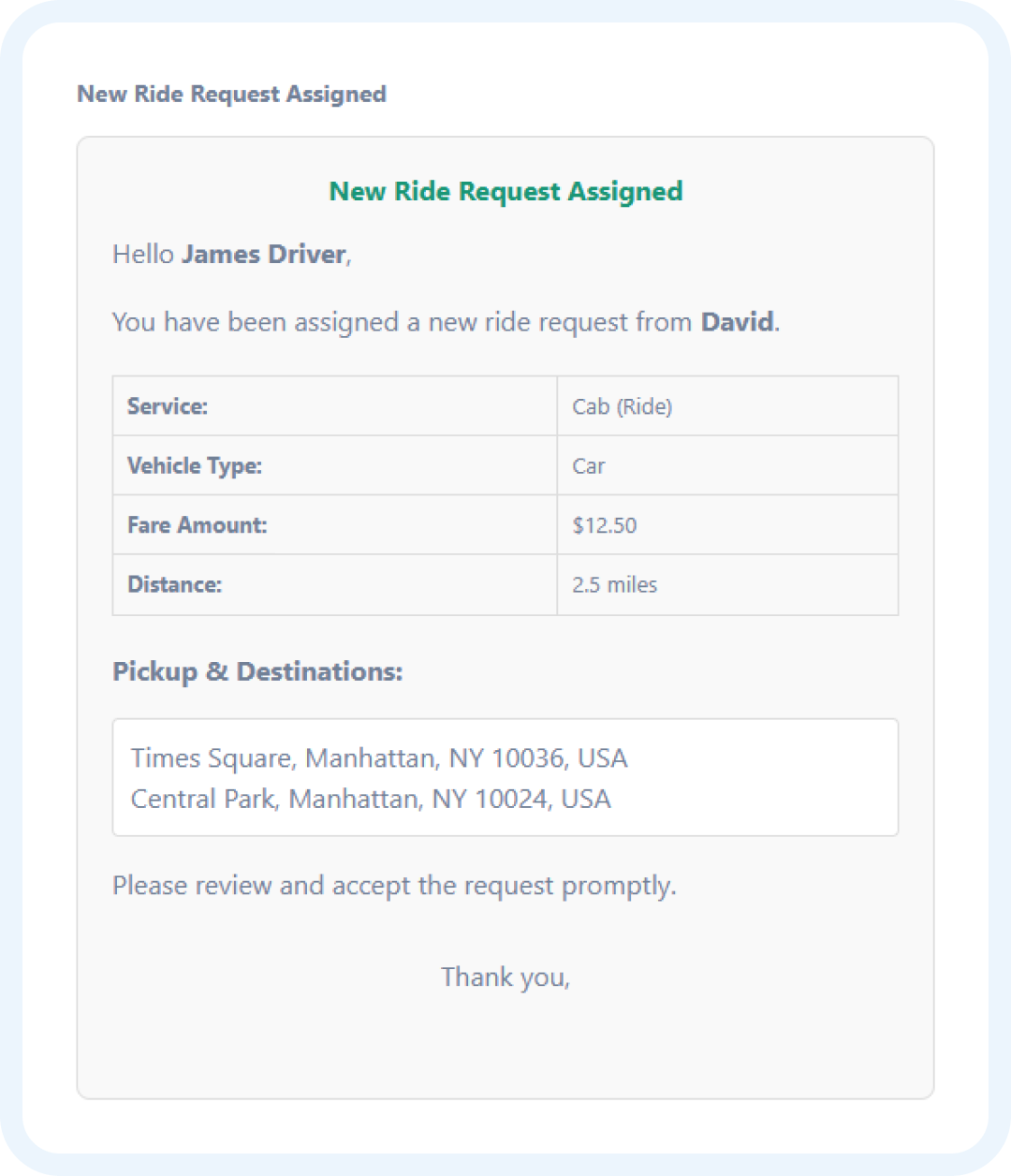This screenshot has height=1176, width=1011.
Task: Select the bold name James Driver
Action: [x=264, y=255]
